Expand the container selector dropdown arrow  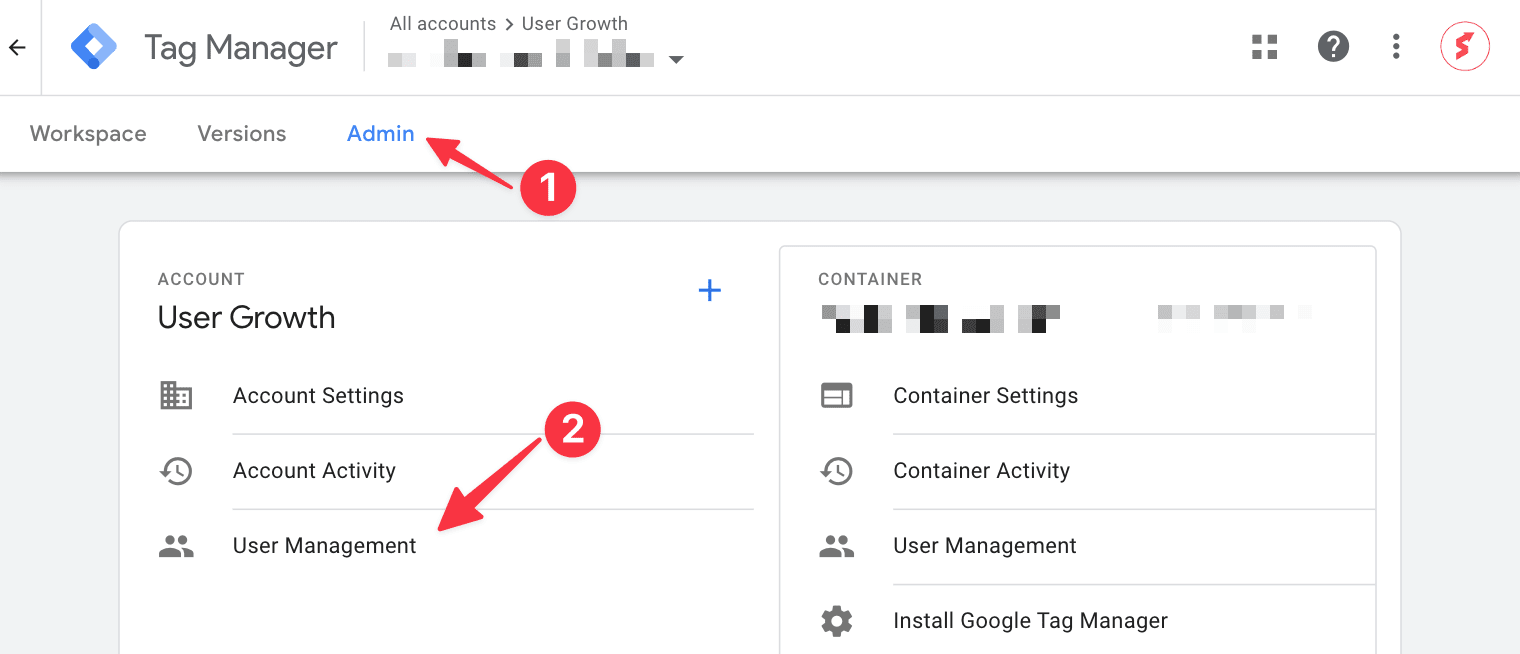click(x=677, y=59)
